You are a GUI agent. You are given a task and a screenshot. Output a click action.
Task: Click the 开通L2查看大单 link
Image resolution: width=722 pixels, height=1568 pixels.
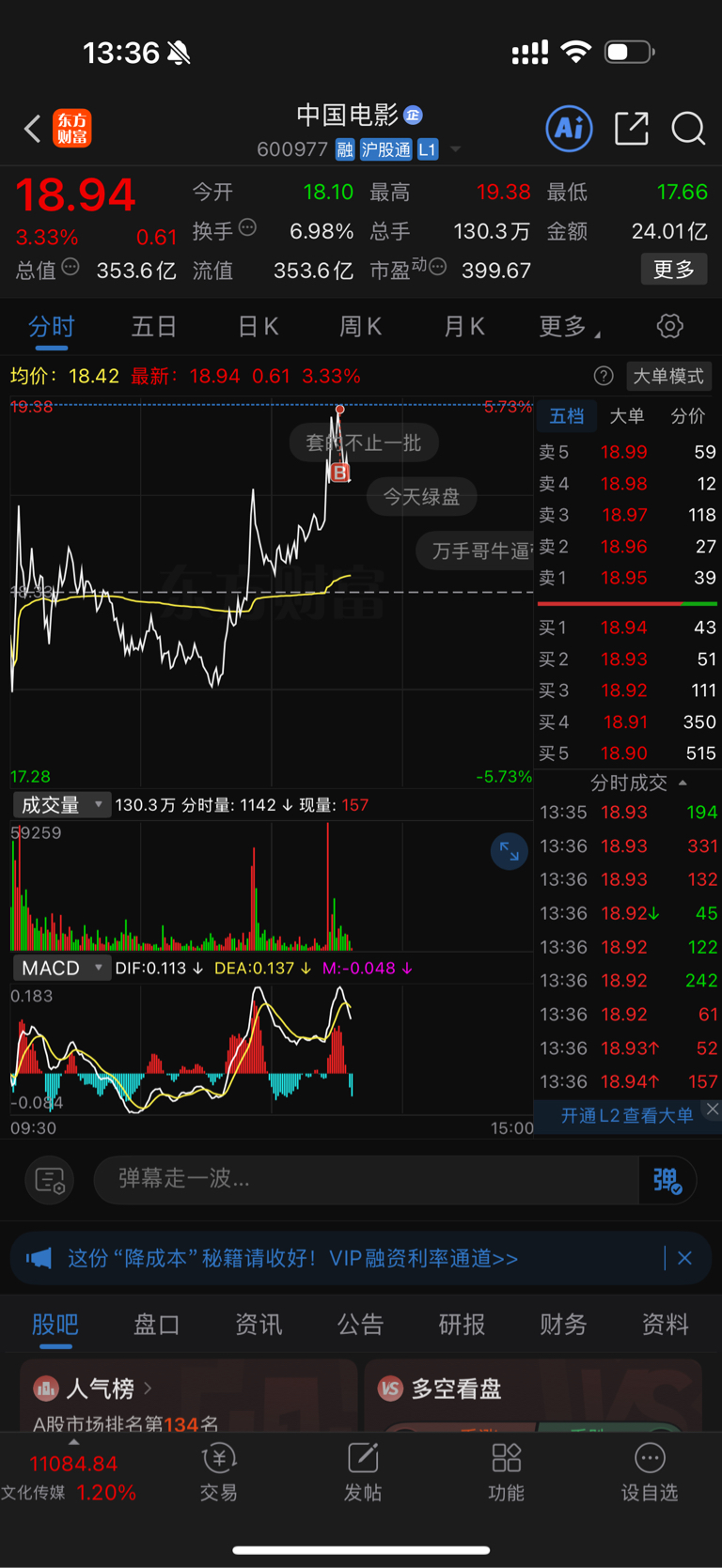point(627,1115)
